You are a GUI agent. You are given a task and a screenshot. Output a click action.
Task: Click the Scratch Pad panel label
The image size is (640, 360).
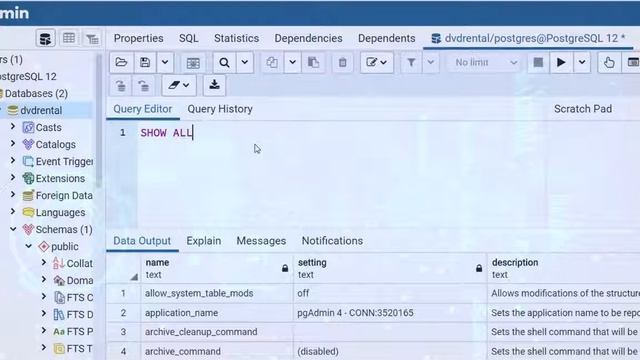583,109
